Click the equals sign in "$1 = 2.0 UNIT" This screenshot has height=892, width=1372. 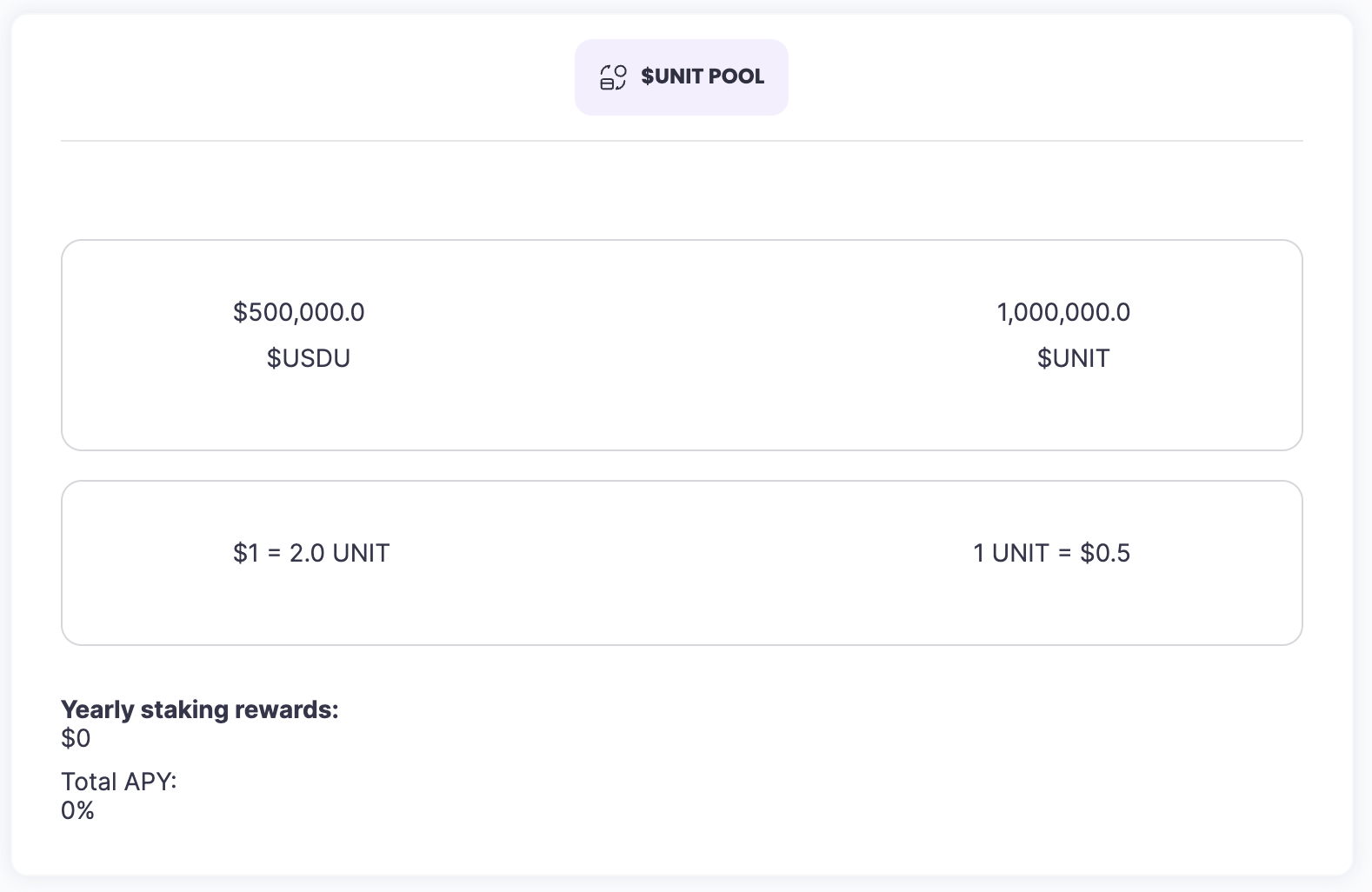(275, 554)
